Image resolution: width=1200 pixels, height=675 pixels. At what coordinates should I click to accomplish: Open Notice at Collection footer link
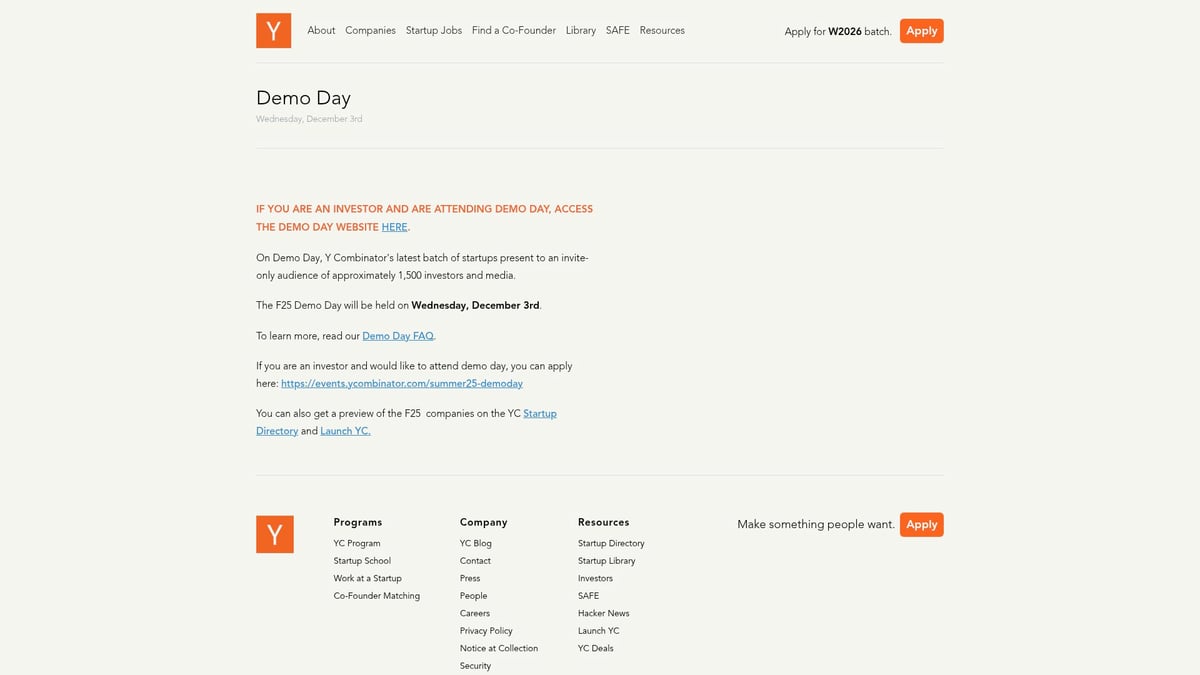(499, 649)
